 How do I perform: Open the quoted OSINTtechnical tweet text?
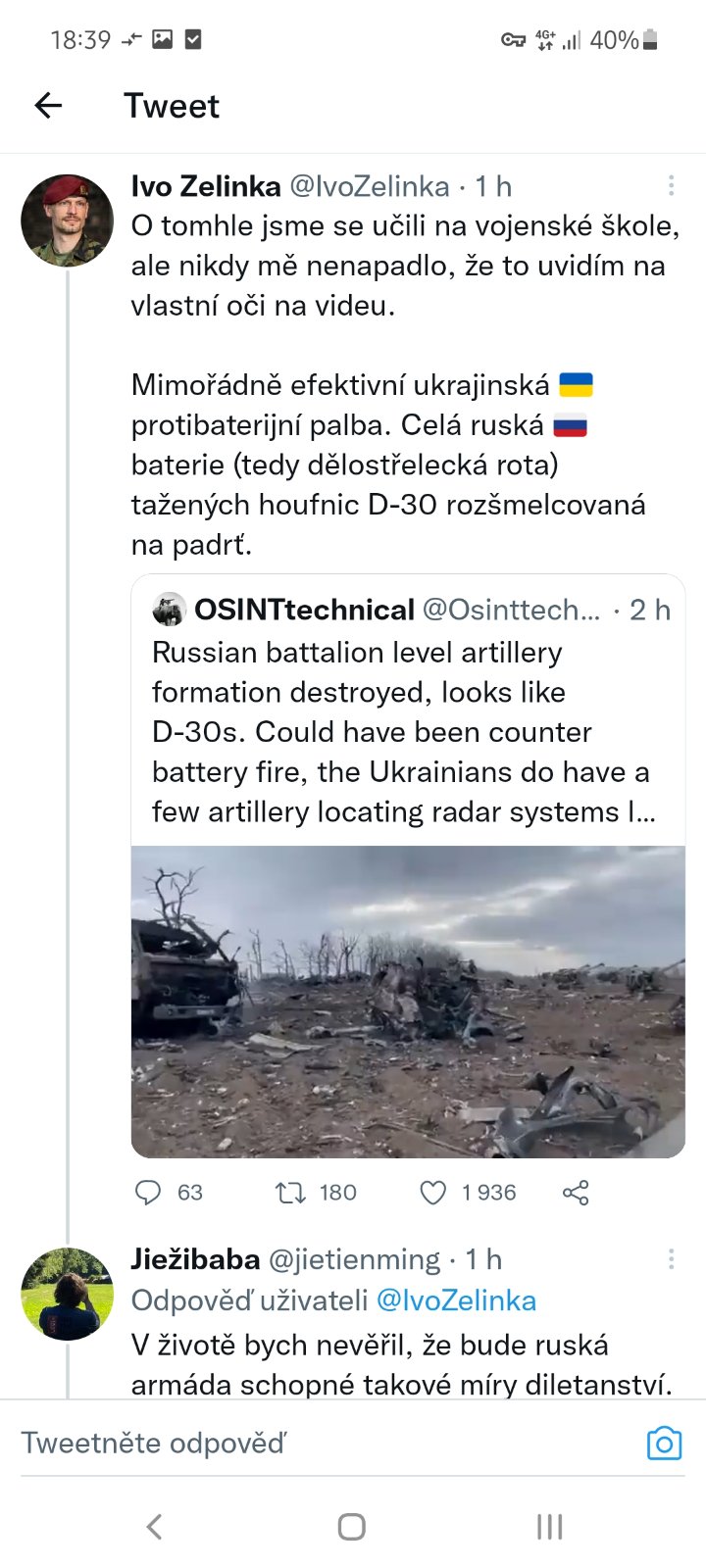[402, 732]
